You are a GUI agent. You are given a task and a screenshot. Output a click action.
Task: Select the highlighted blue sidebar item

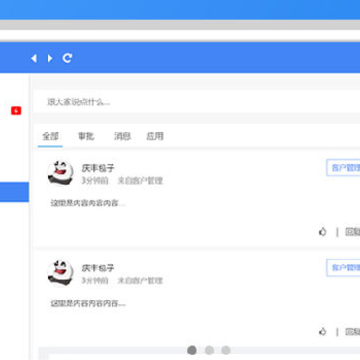tap(14, 192)
